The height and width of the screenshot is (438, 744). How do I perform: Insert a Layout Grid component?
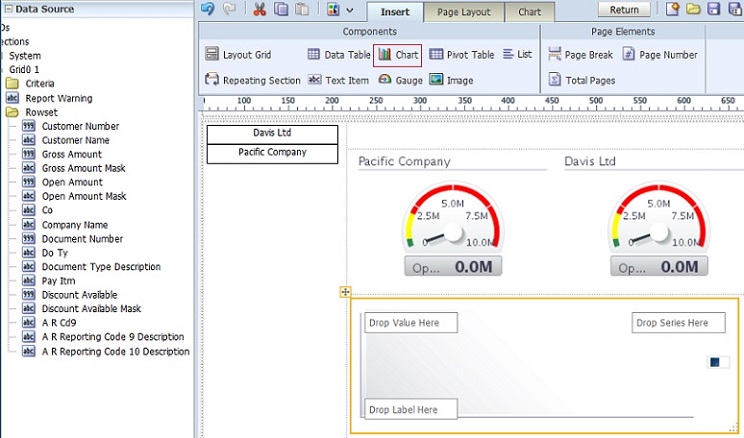[x=238, y=55]
